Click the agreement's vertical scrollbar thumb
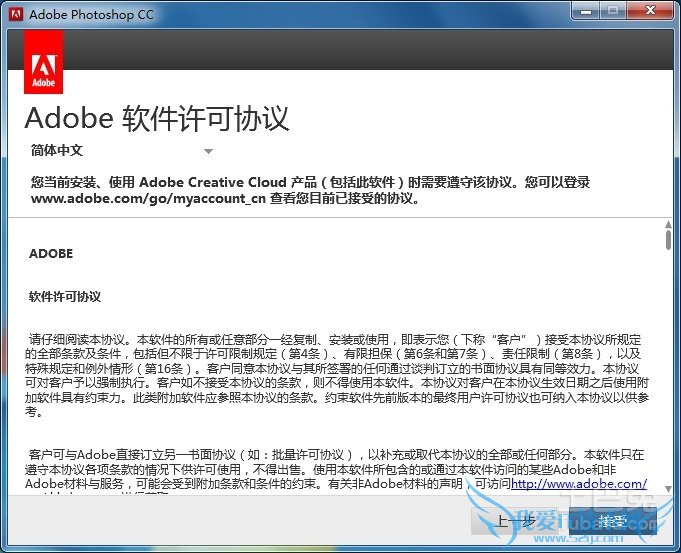The image size is (681, 553). (668, 240)
